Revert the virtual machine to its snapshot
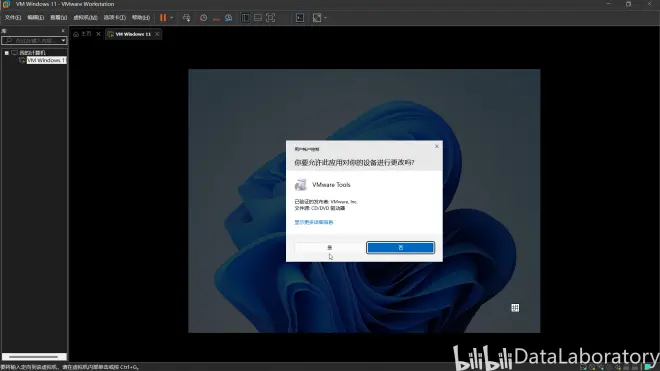This screenshot has height=371, width=660. coord(216,18)
